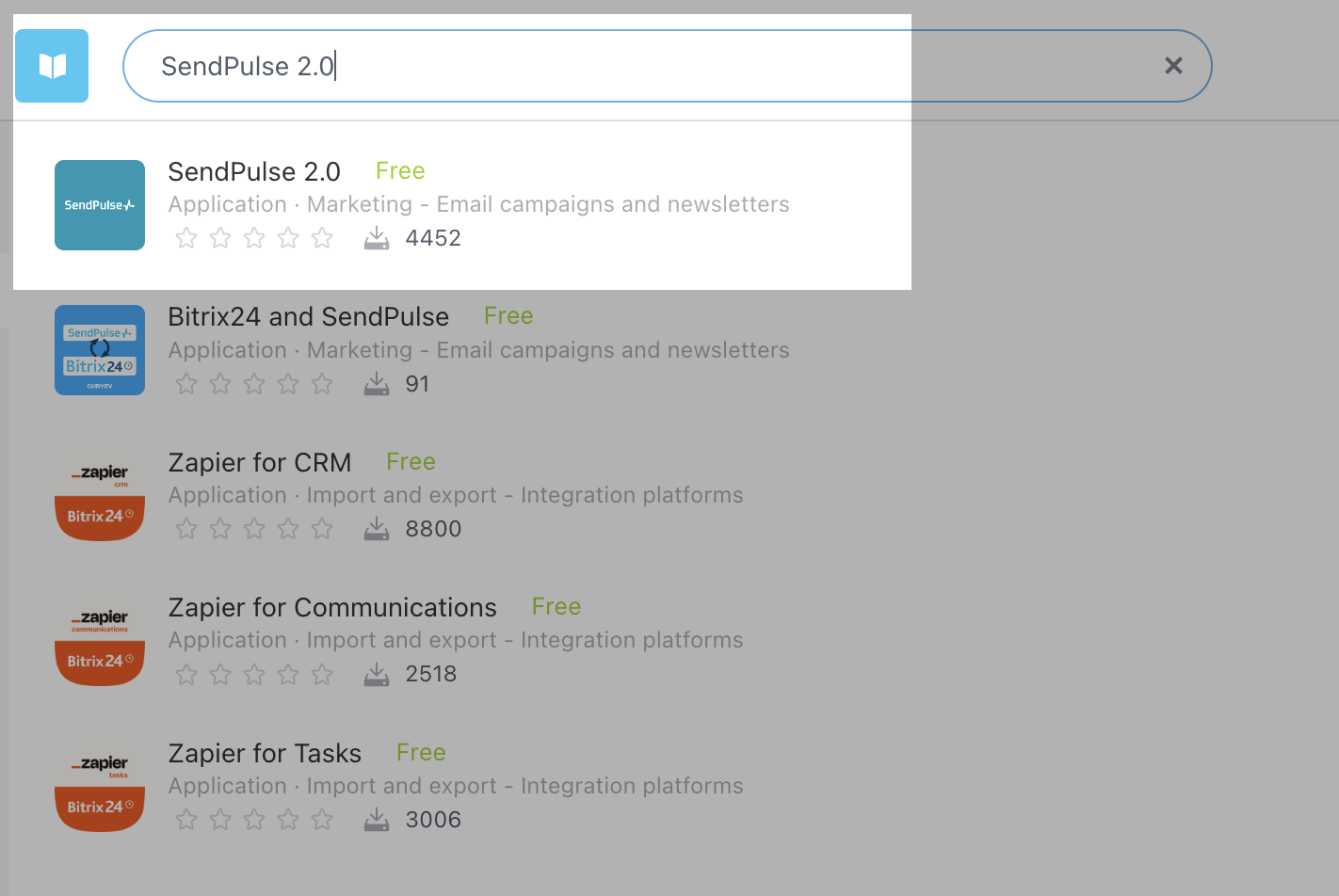Image resolution: width=1339 pixels, height=896 pixels.
Task: Rate SendPulse 2.0 five stars
Action: [x=322, y=238]
